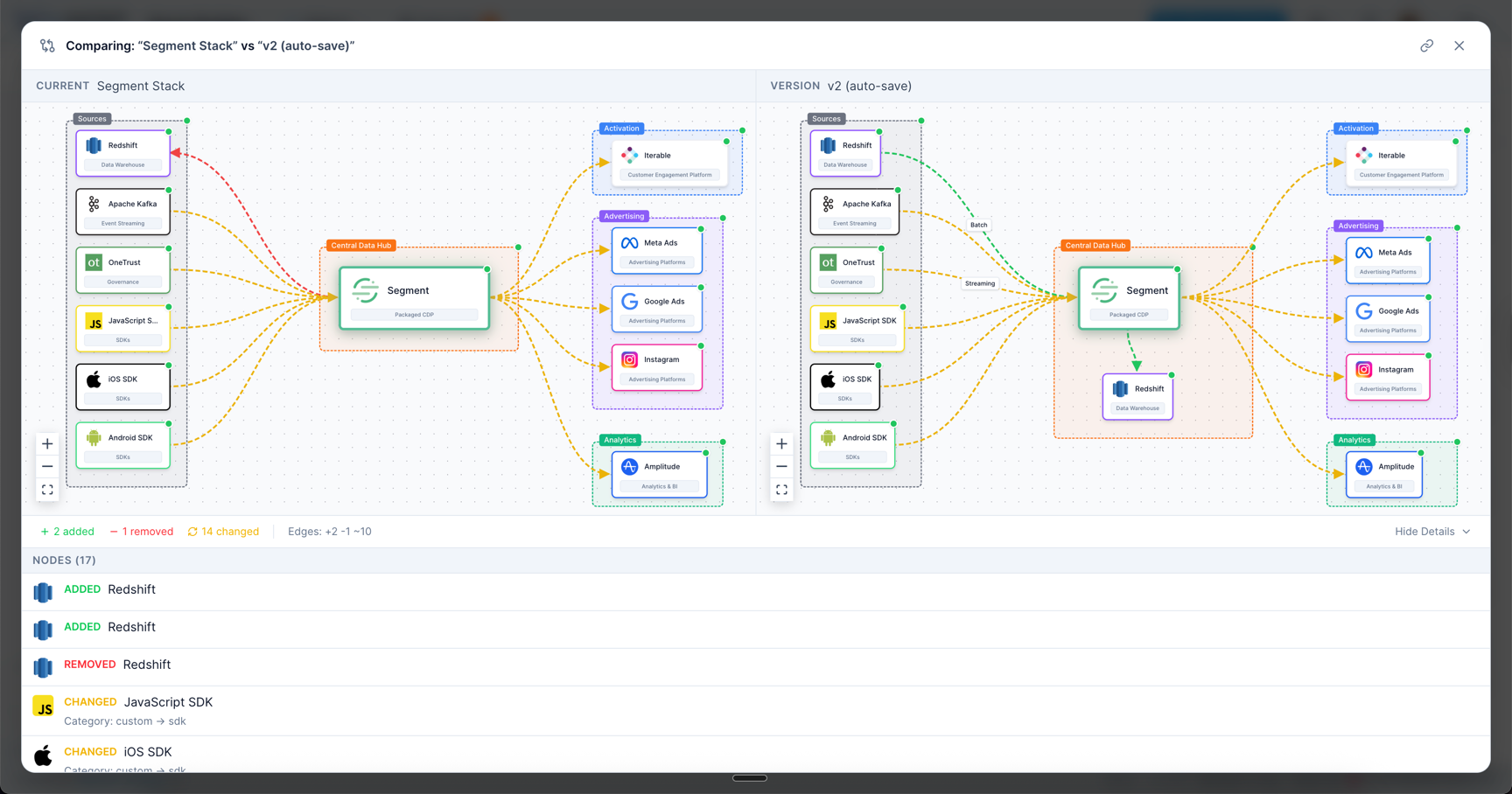Click the "Central Data Hub" label in Current pane

coord(360,246)
